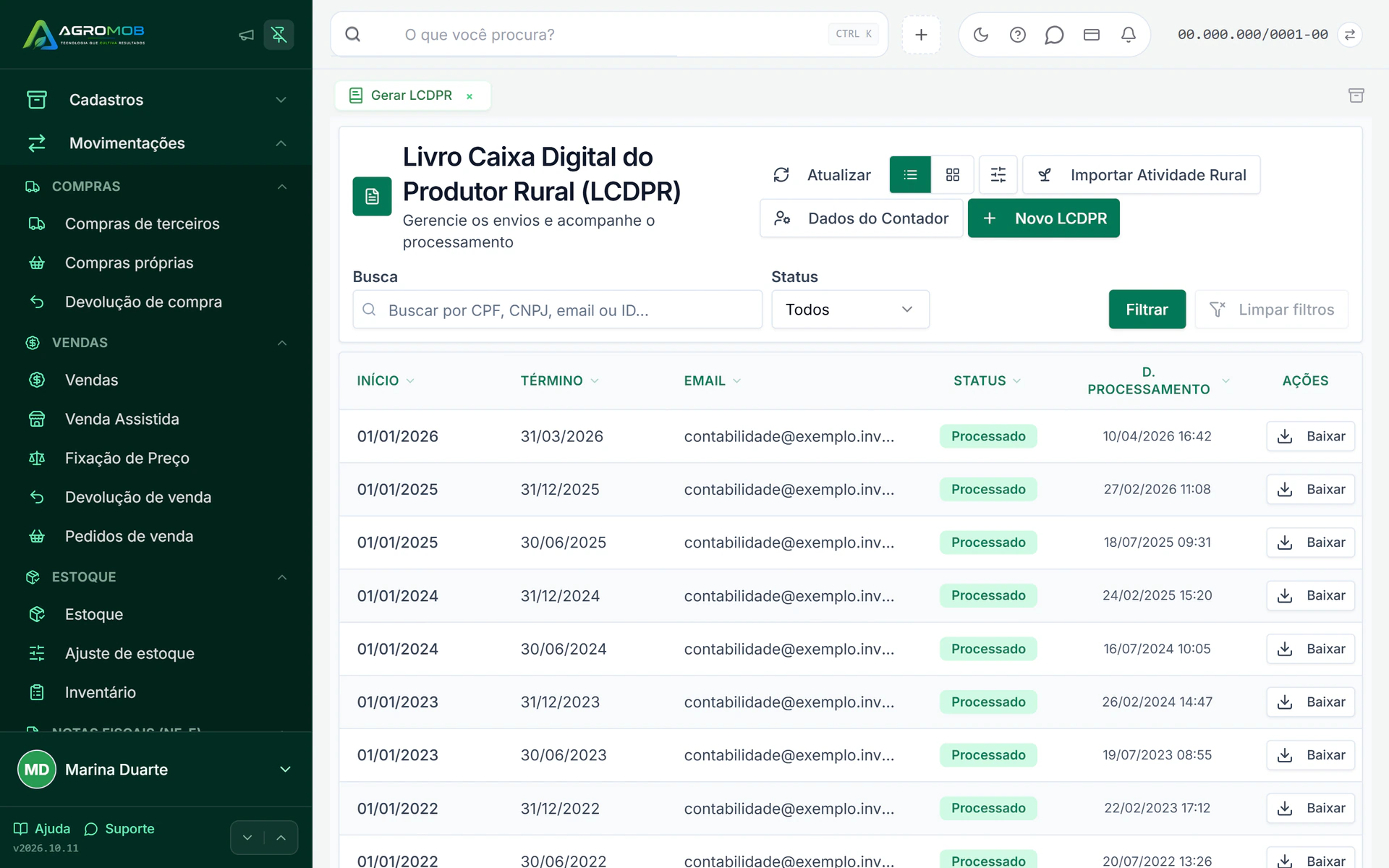Select the Gerar LCDPR tab

click(411, 95)
